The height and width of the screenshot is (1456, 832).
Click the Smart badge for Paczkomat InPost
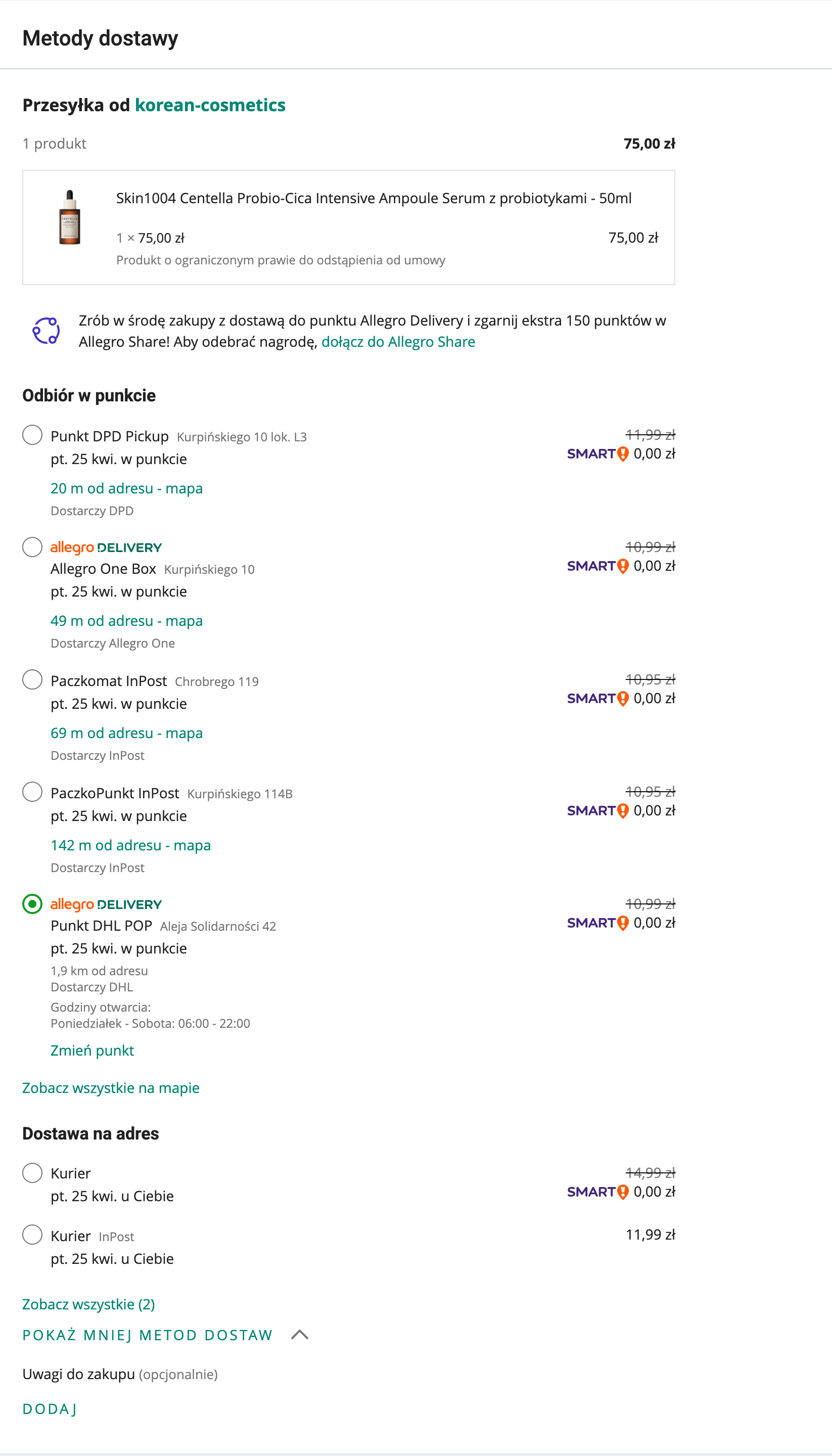click(597, 698)
